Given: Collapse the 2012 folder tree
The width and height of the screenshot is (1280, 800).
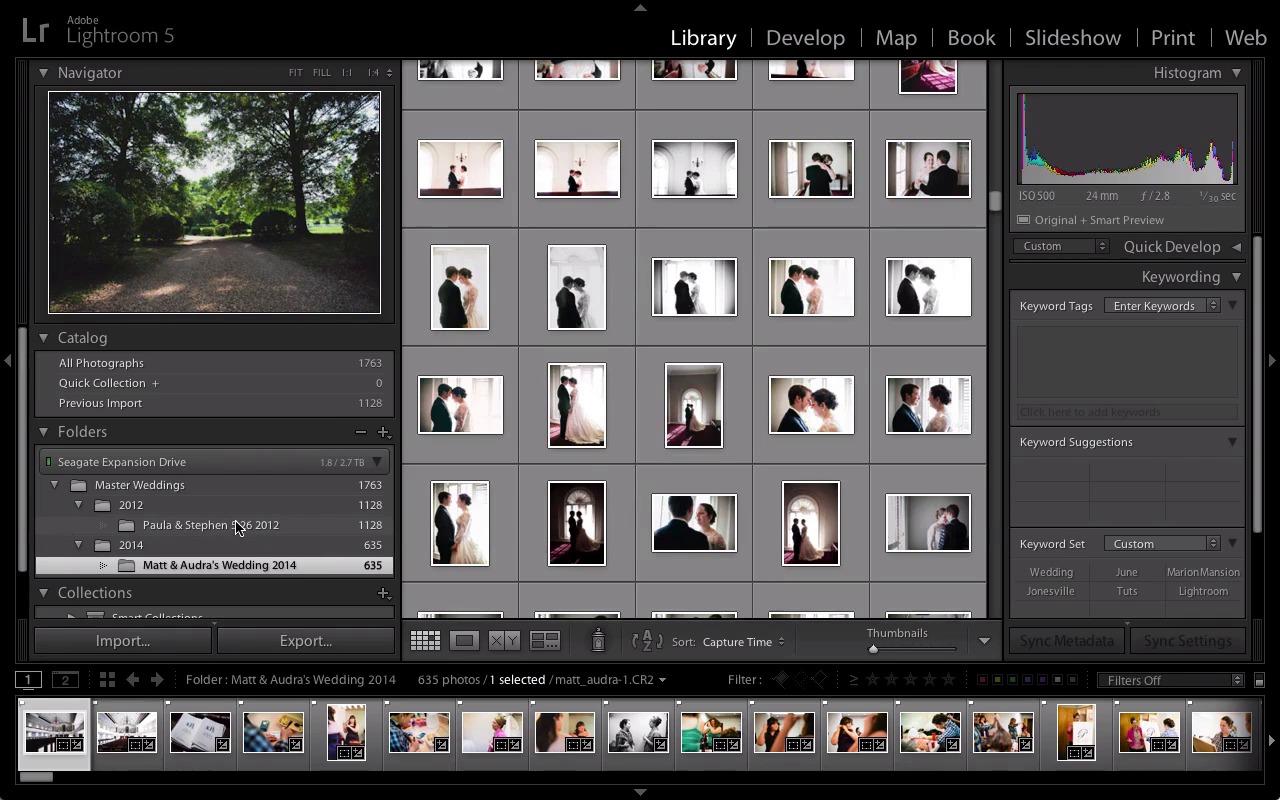Looking at the screenshot, I should click(x=79, y=505).
